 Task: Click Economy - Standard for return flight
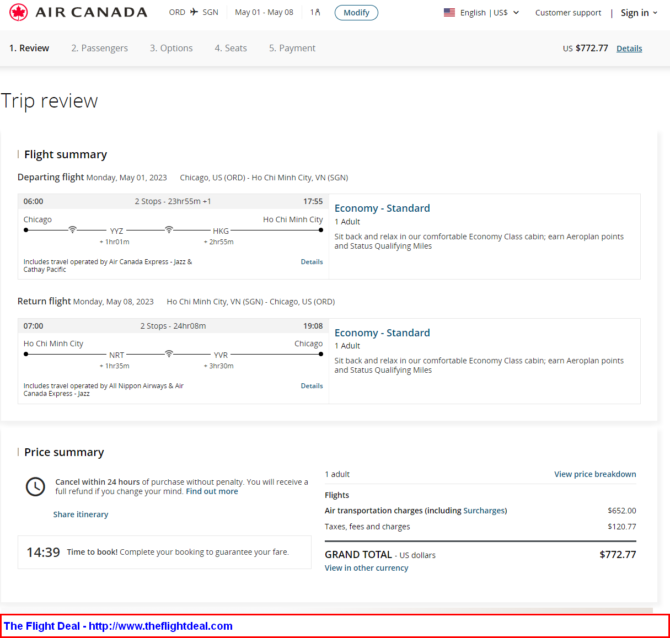382,332
